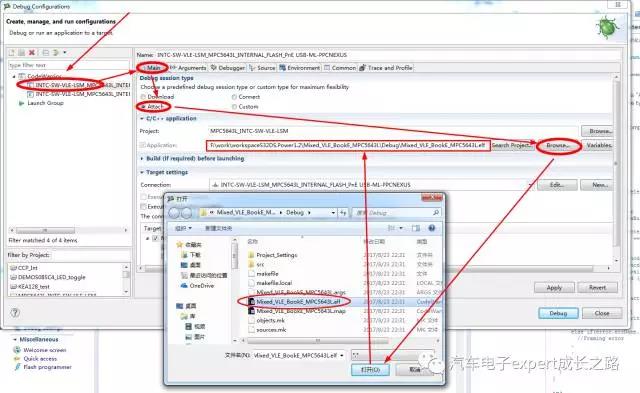640x393 pixels.
Task: Open help via the question mark icon
Action: coord(15,313)
